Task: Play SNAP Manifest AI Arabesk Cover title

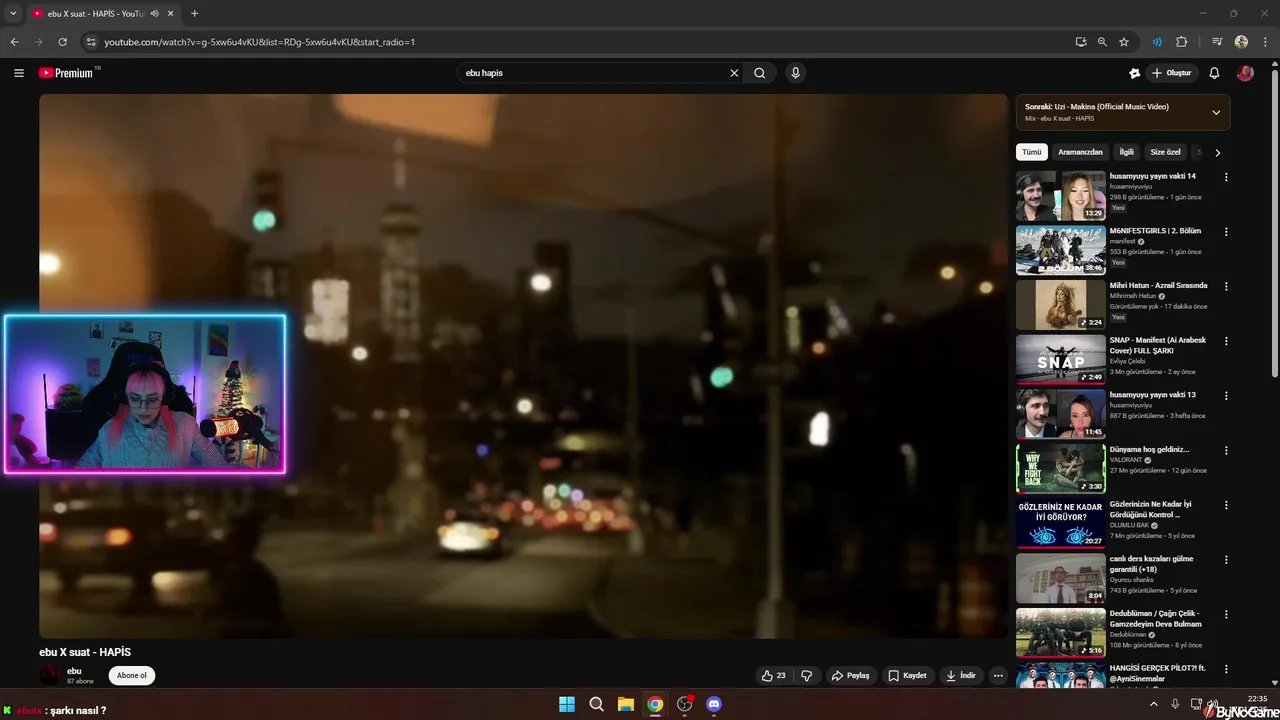Action: click(1158, 345)
